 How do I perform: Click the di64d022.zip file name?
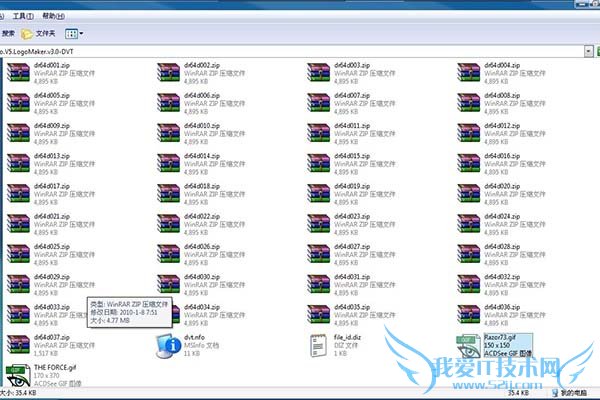click(202, 217)
